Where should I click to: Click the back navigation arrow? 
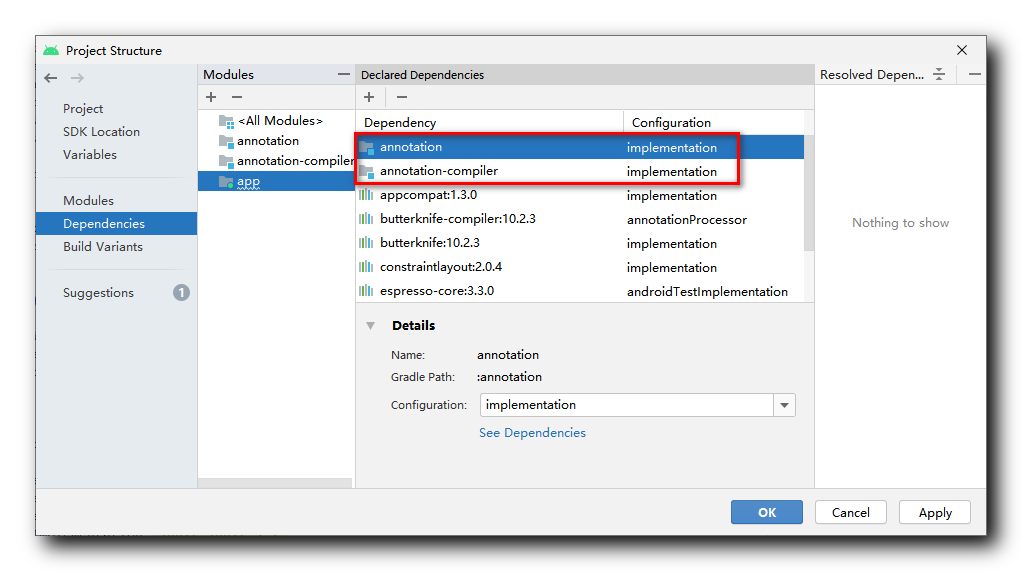51,78
